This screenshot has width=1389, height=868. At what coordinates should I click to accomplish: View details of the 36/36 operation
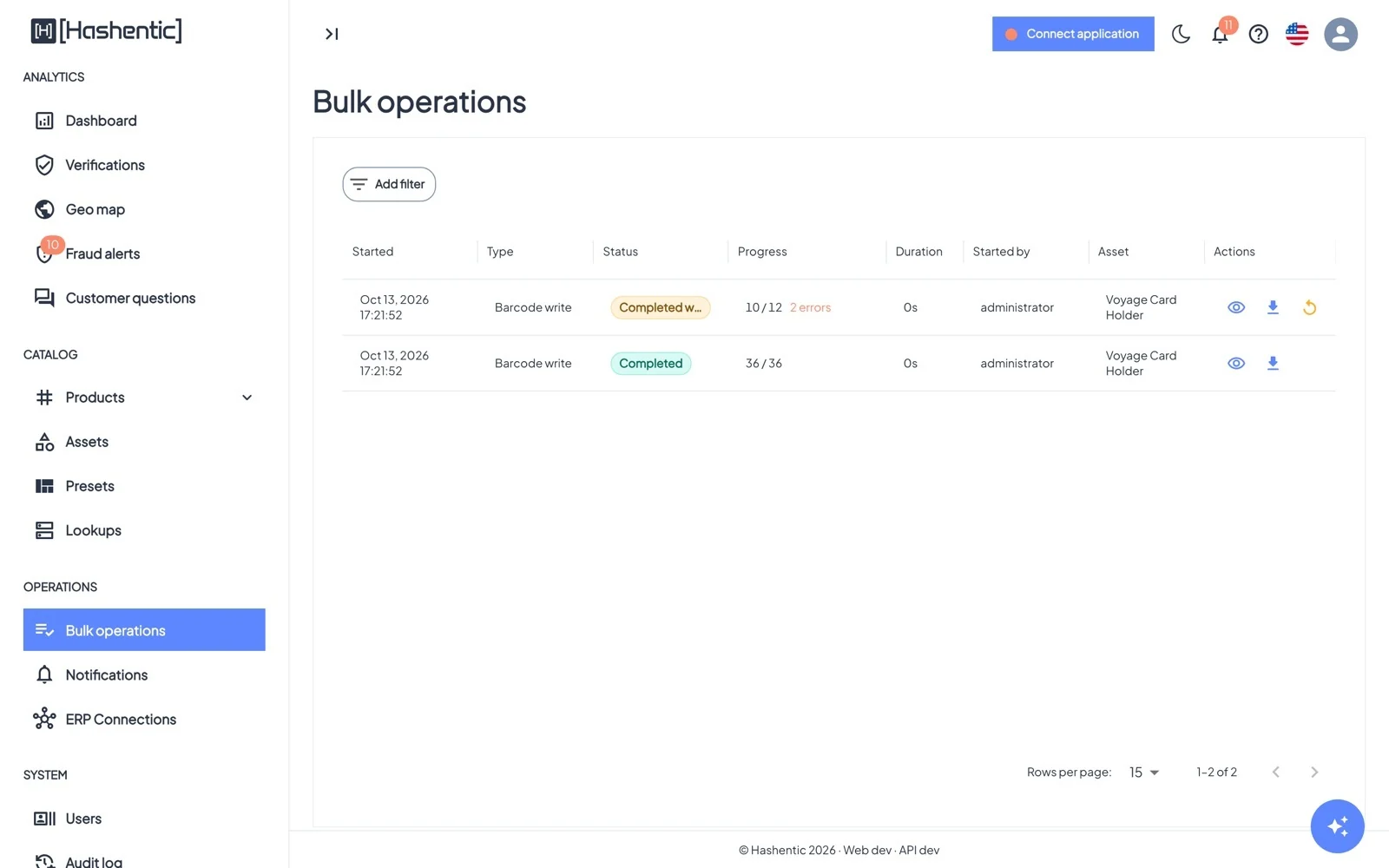pos(1236,363)
